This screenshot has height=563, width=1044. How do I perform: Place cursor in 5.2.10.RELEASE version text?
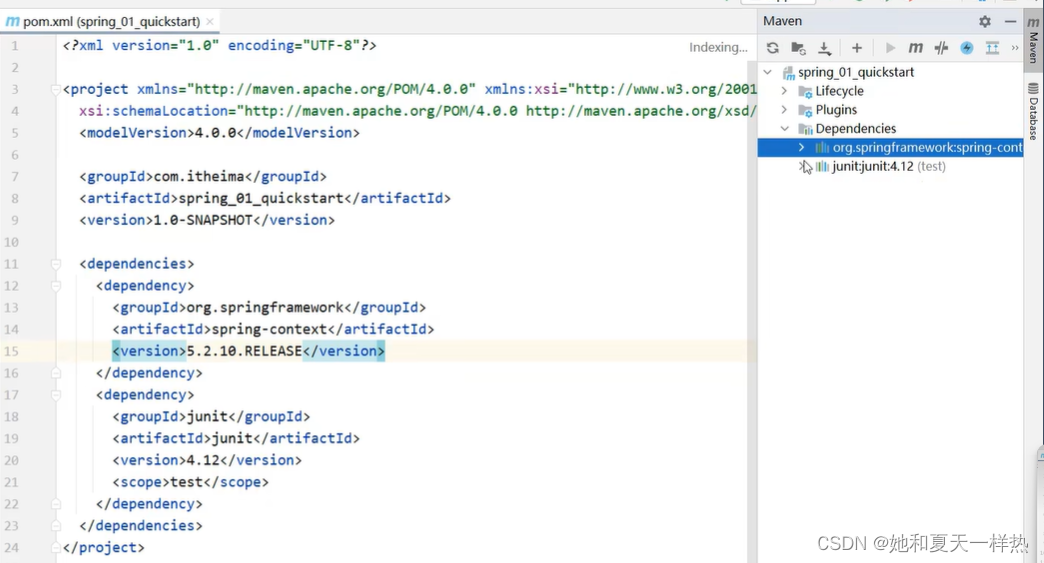click(x=244, y=351)
